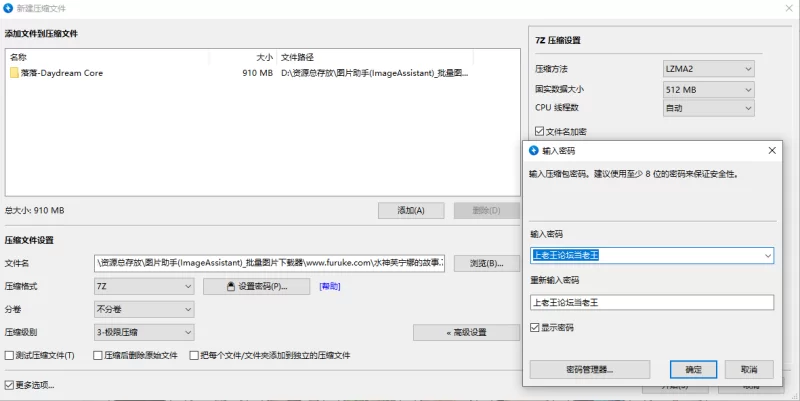The width and height of the screenshot is (800, 401).
Task: Uncheck the 更多选项 checkbox
Action: coord(10,384)
